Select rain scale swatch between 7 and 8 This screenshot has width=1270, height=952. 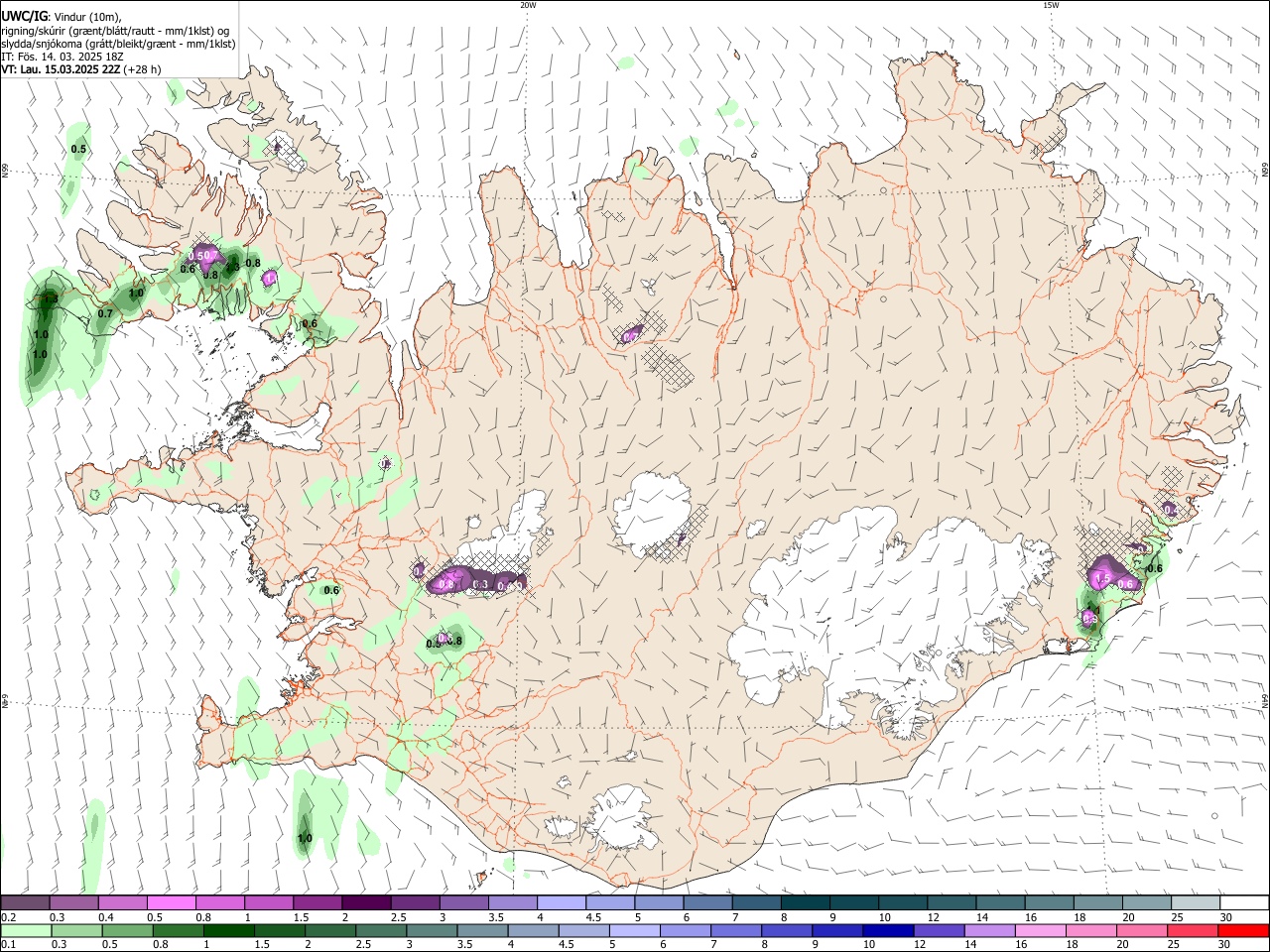tap(736, 930)
